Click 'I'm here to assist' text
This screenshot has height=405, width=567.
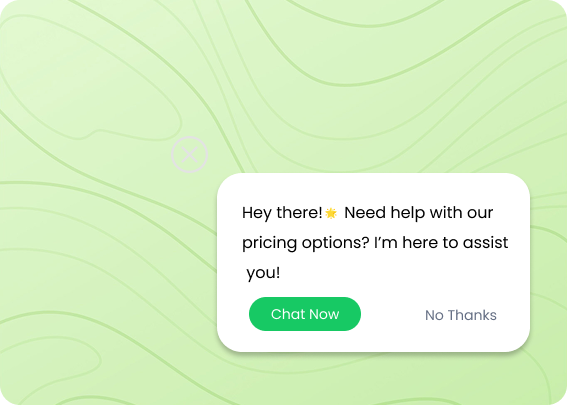[441, 242]
